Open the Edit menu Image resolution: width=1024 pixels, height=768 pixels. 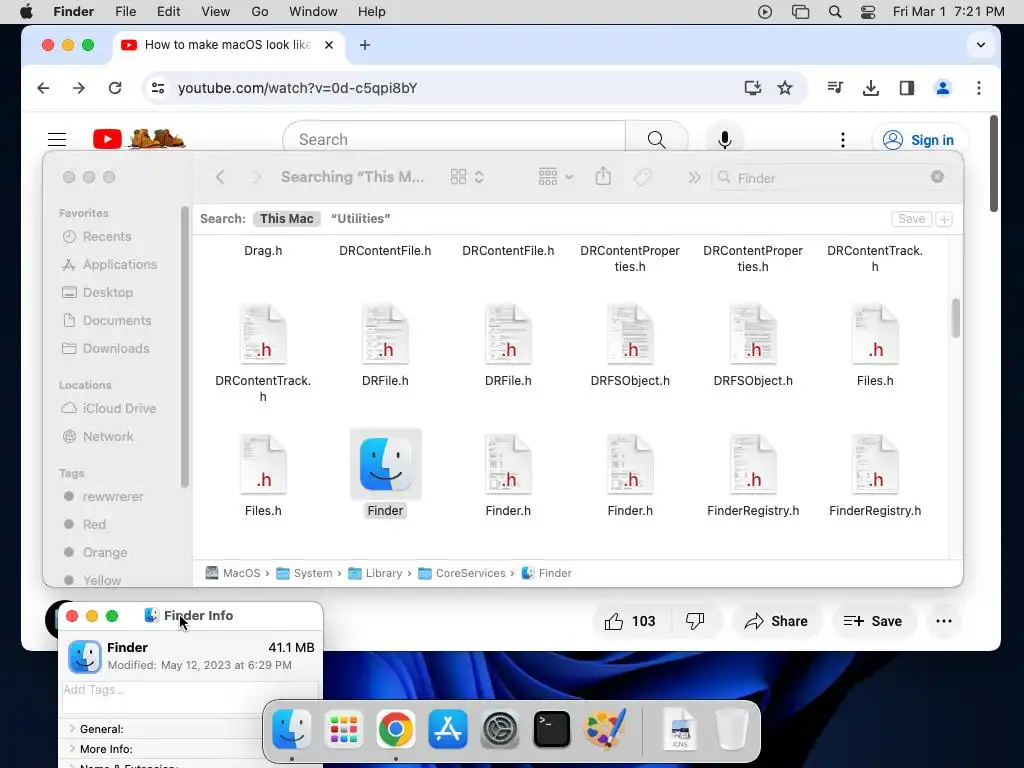pyautogui.click(x=168, y=12)
